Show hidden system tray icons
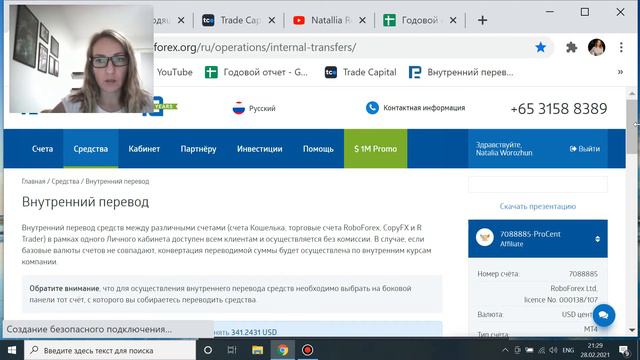The image size is (640, 360). tap(505, 350)
